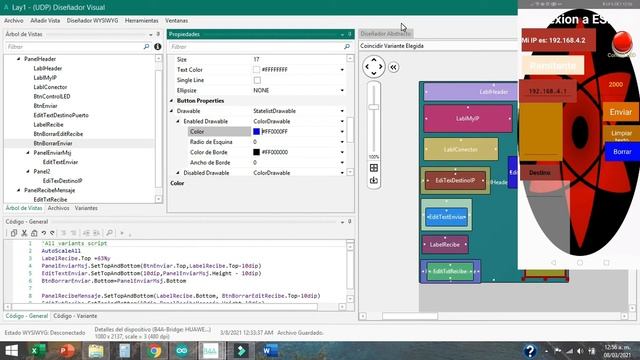The width and height of the screenshot is (640, 360).
Task: Open the Archivo menu
Action: click(13, 20)
